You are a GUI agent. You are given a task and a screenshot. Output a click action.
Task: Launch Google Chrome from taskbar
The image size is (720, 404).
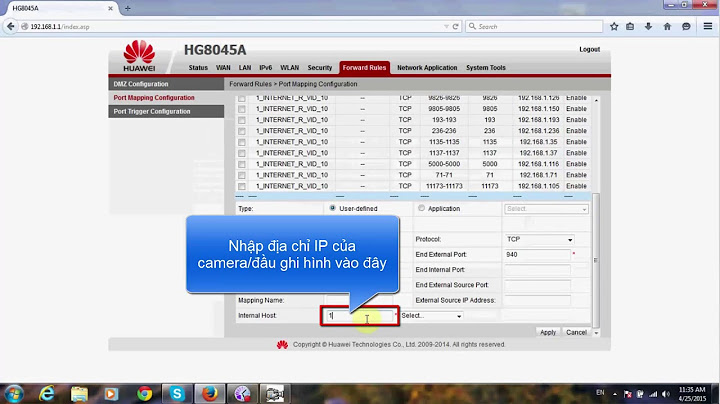[x=145, y=394]
